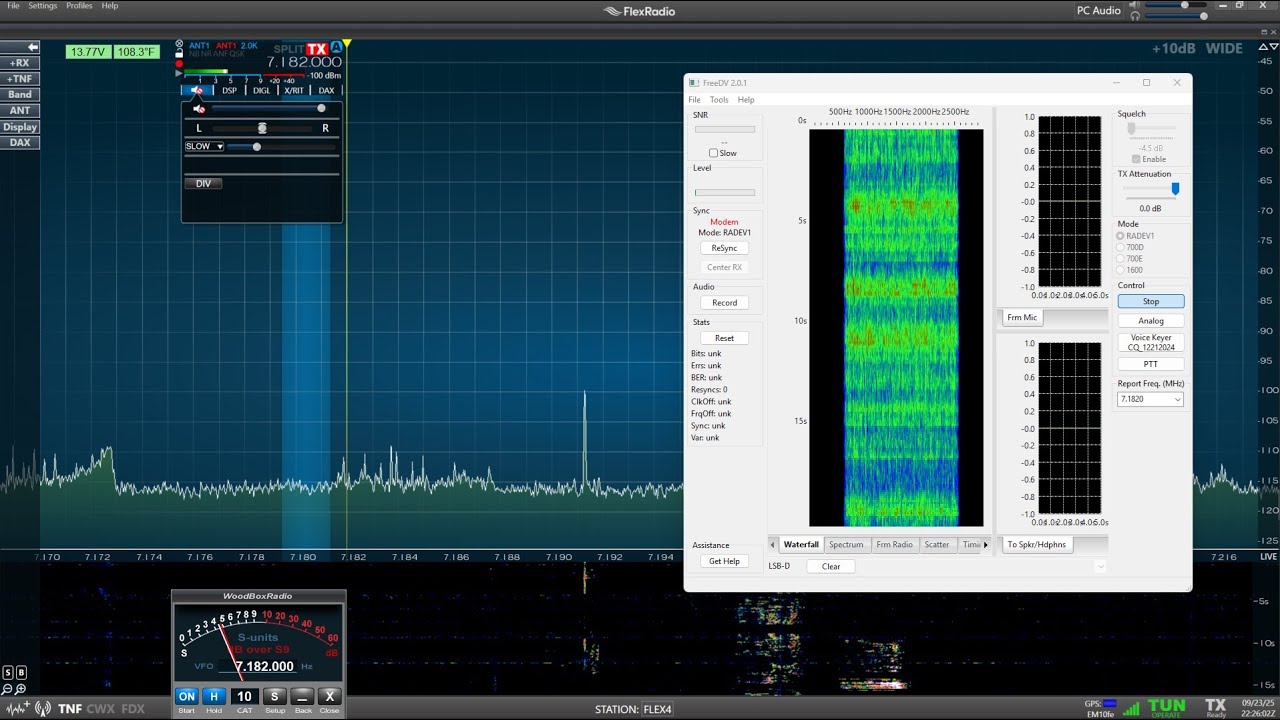Click the antenna tower status icon

coord(43,709)
